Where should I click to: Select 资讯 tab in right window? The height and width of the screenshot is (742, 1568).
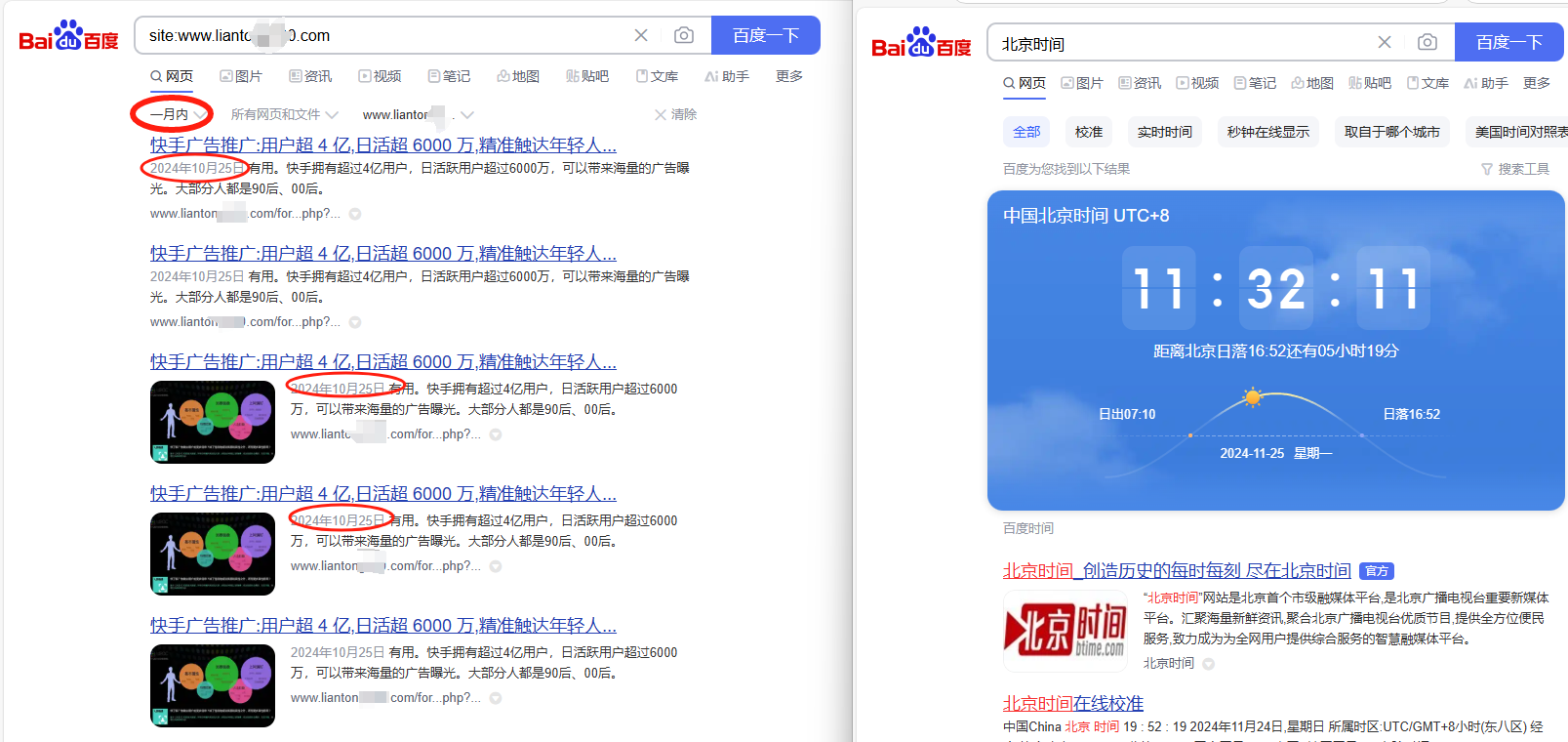click(x=1140, y=83)
